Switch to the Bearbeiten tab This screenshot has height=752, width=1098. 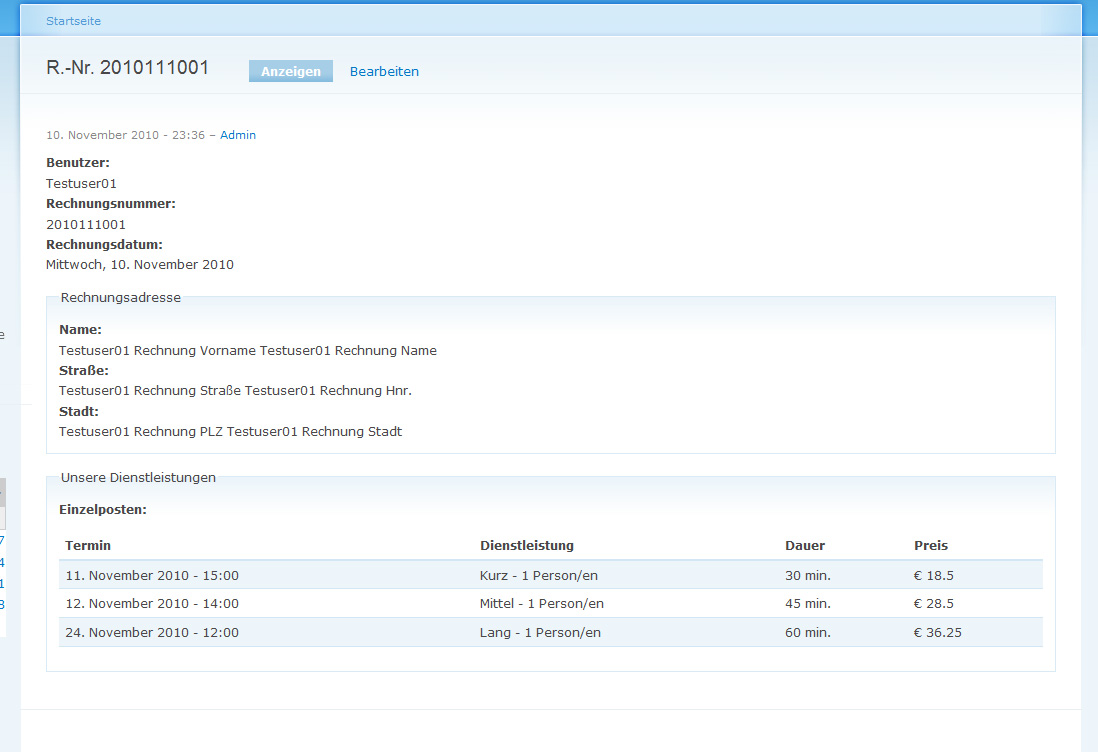pyautogui.click(x=384, y=72)
